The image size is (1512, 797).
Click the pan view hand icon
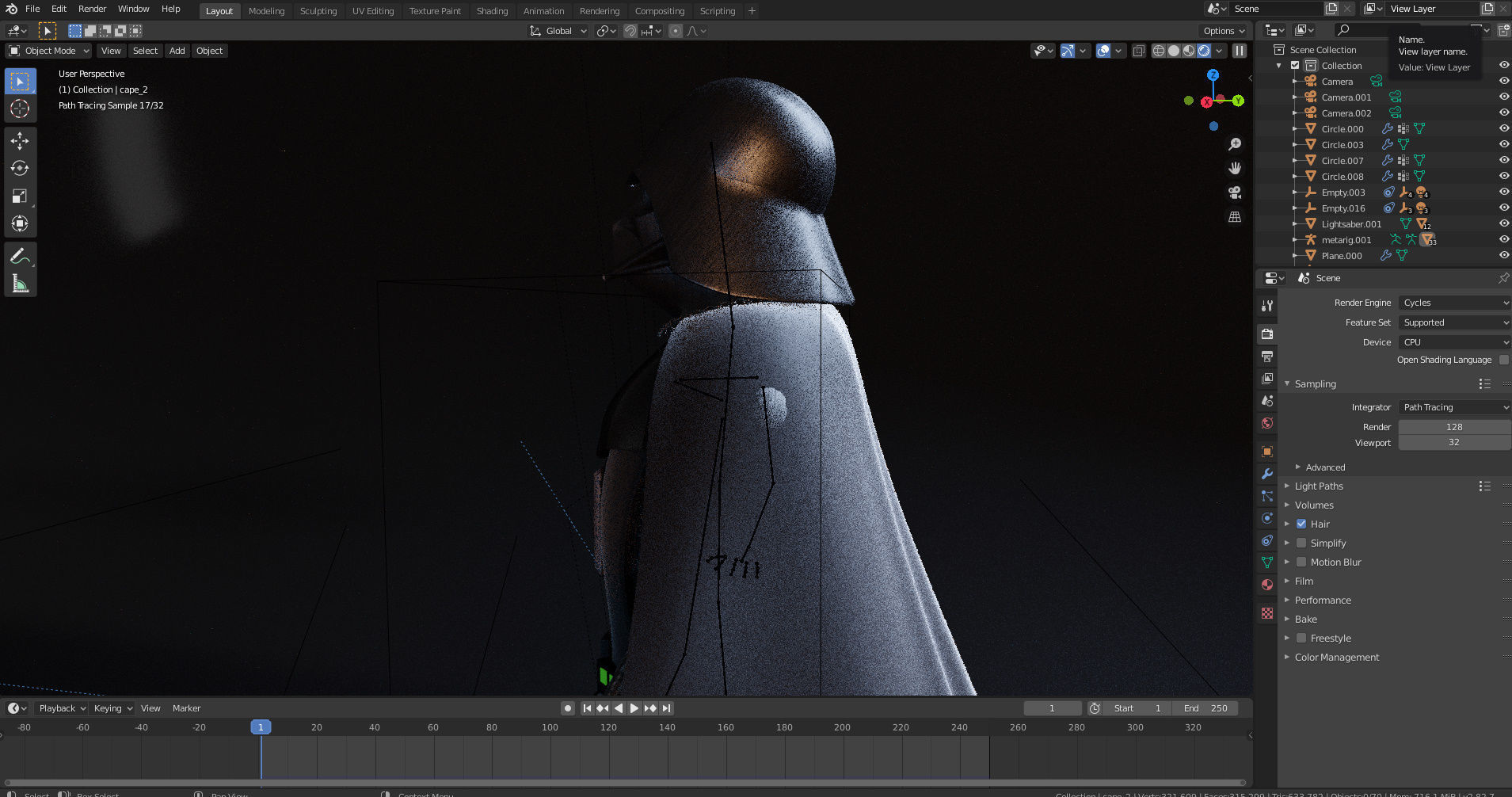click(1235, 168)
